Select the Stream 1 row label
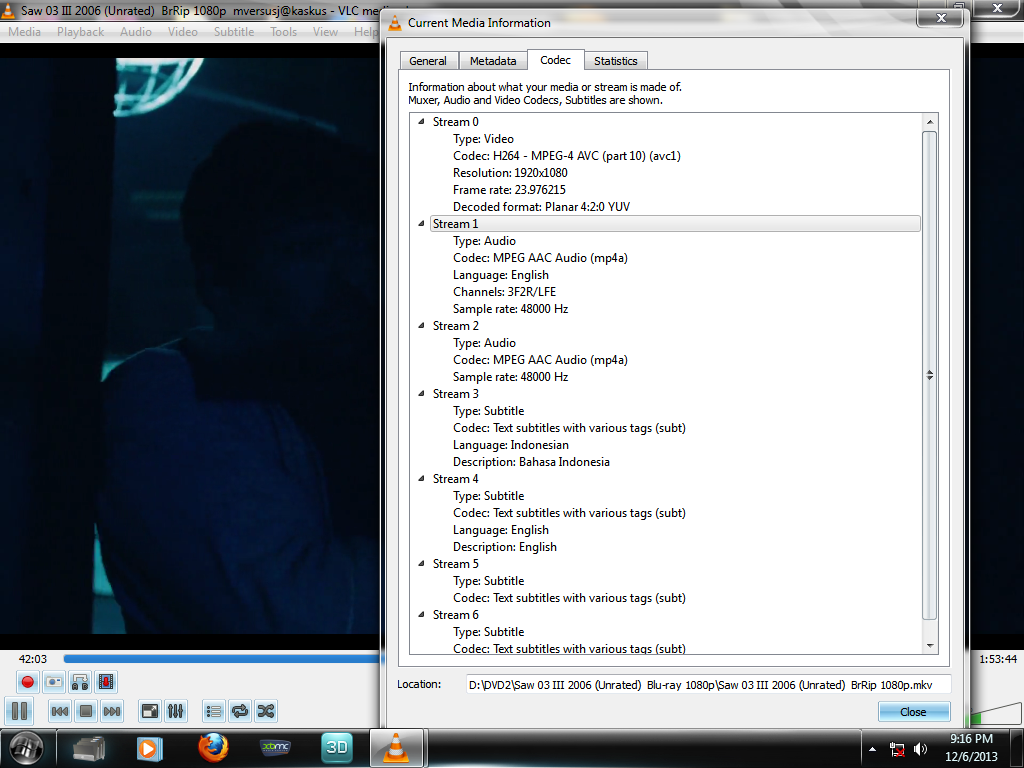 pyautogui.click(x=456, y=224)
